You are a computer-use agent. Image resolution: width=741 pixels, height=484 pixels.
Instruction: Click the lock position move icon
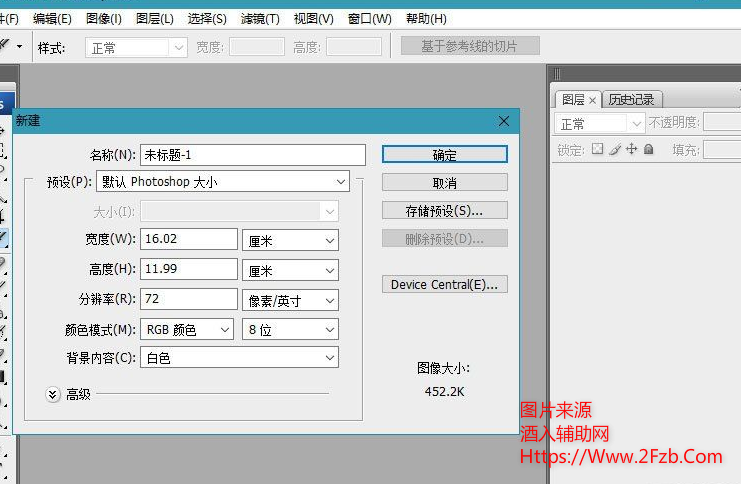[632, 149]
